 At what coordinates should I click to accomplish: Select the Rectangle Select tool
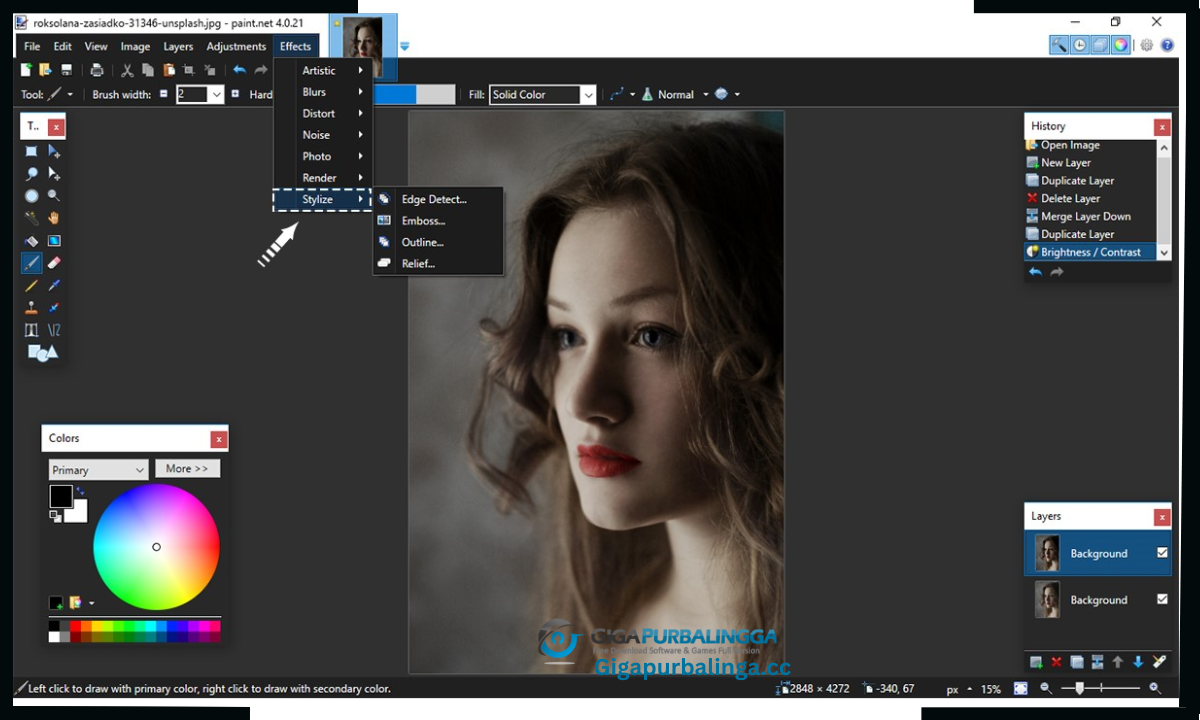[31, 151]
